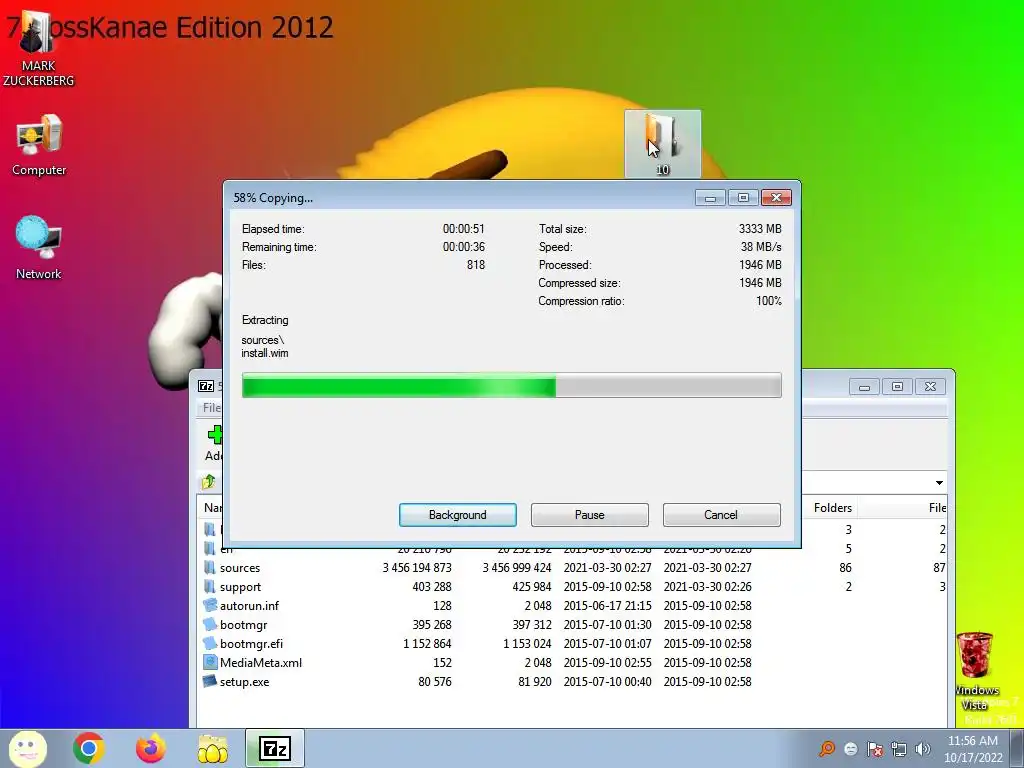
Task: Open the network tray icon
Action: (899, 749)
